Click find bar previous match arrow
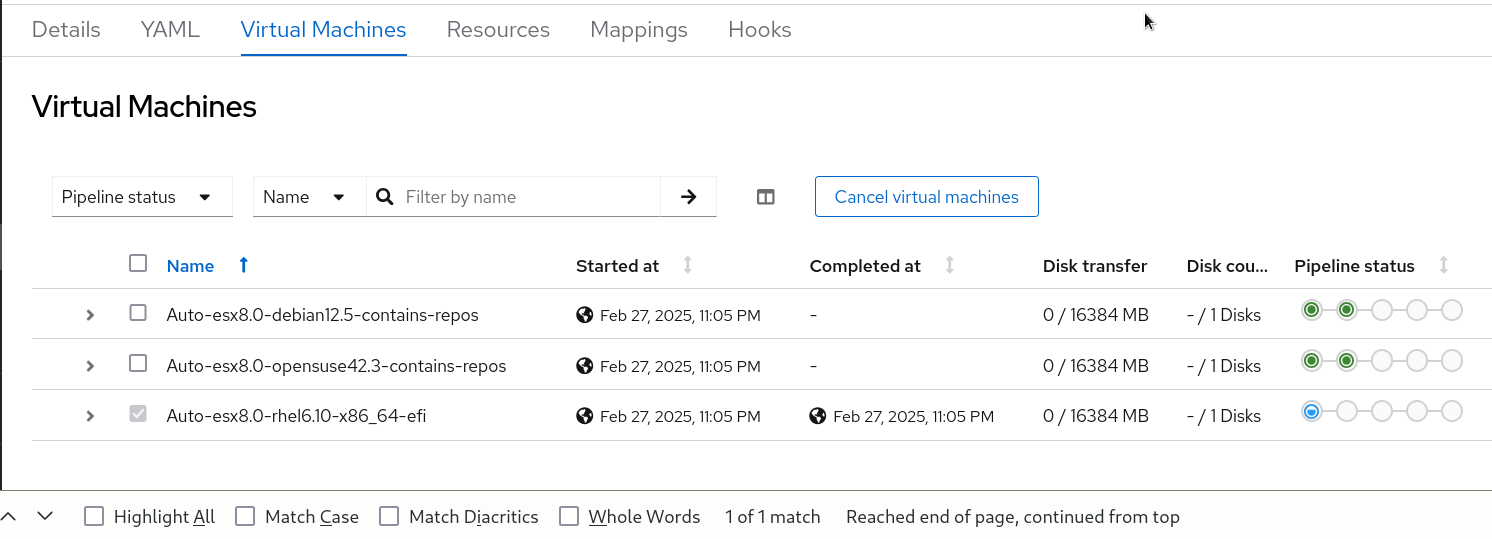The width and height of the screenshot is (1492, 539). click(x=9, y=516)
